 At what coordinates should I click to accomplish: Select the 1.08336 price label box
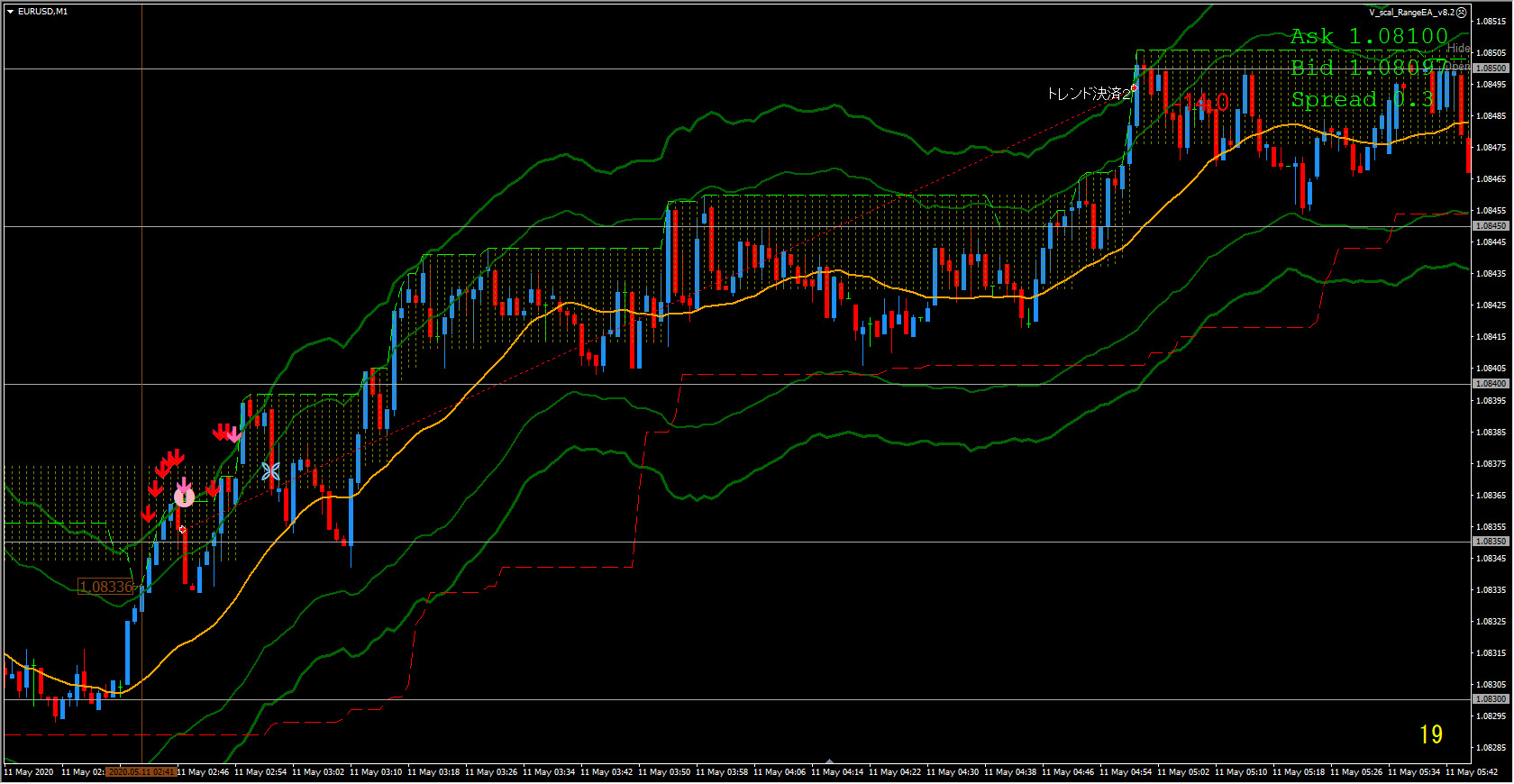(x=106, y=587)
